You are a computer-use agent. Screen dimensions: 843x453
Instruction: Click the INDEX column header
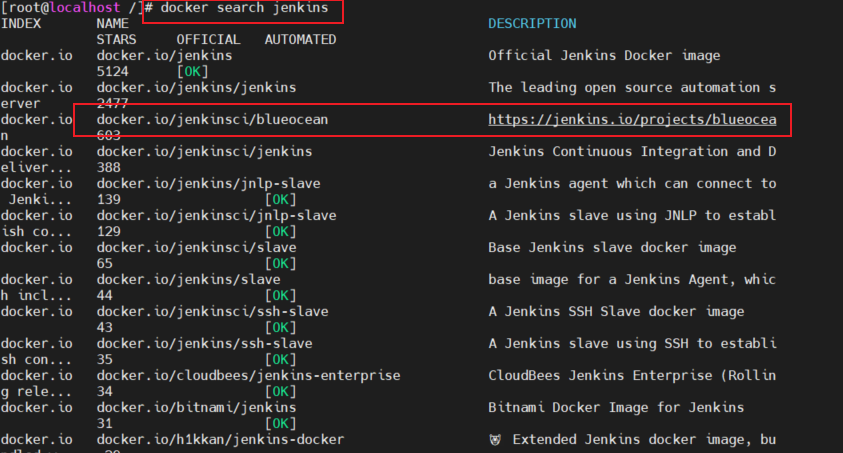(21, 24)
